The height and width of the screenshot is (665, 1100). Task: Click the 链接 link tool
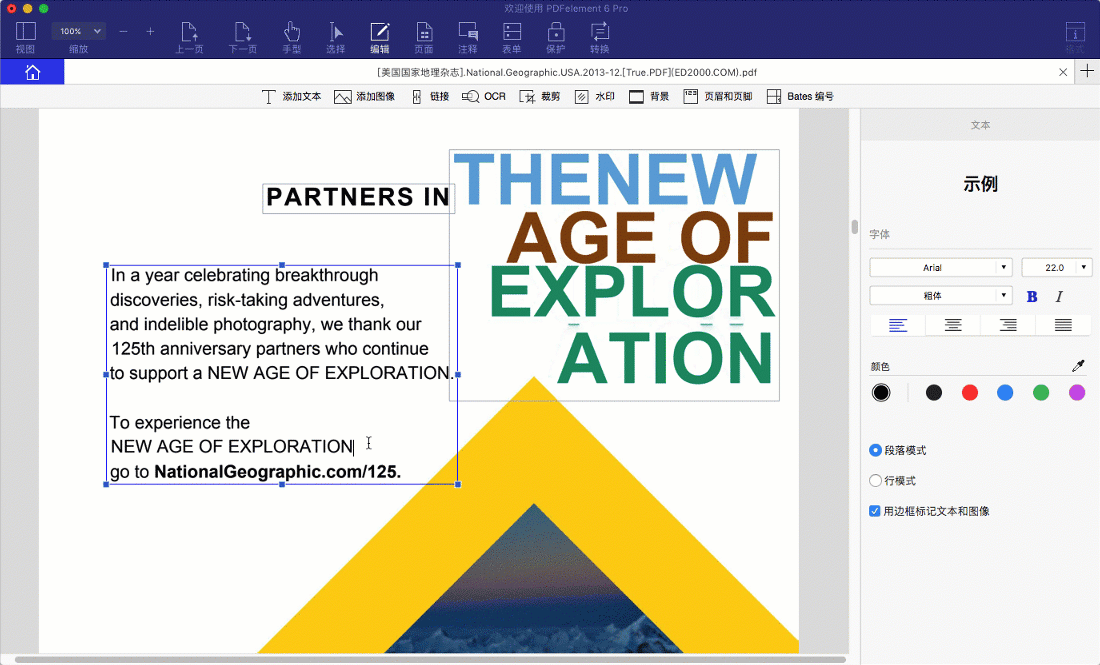430,97
